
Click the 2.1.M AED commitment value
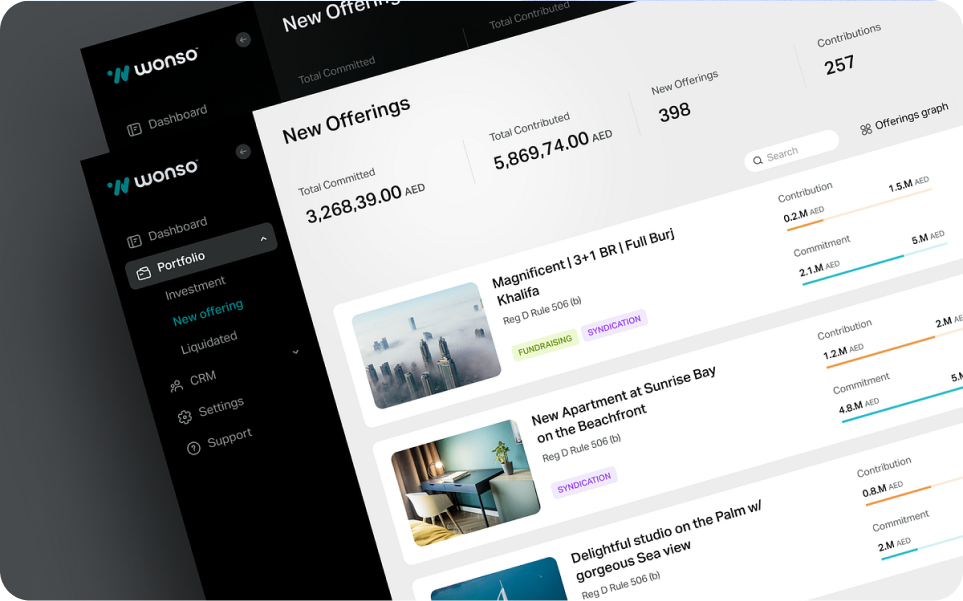coord(819,268)
